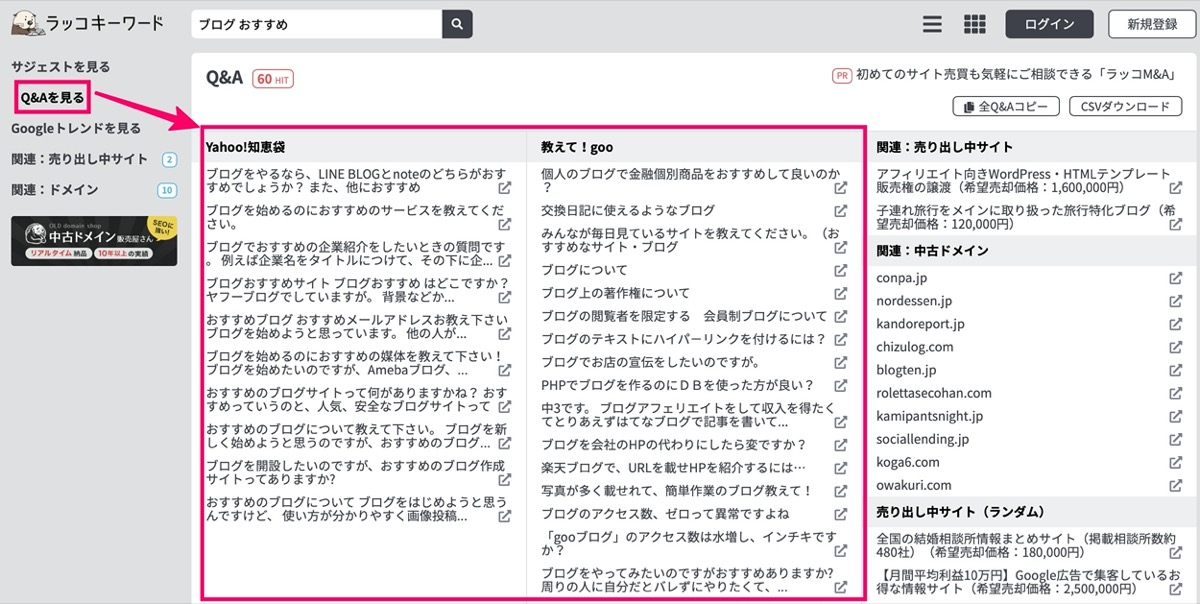Click the ログイン button
This screenshot has width=1200, height=604.
coord(1050,24)
